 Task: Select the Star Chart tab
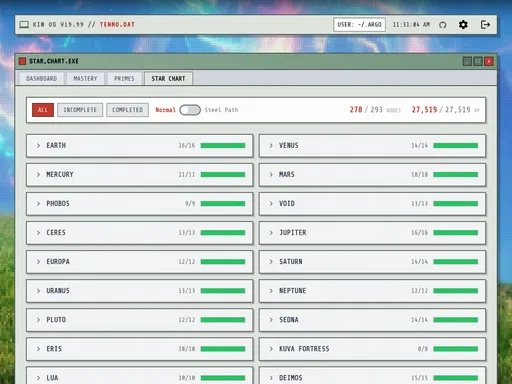click(168, 79)
